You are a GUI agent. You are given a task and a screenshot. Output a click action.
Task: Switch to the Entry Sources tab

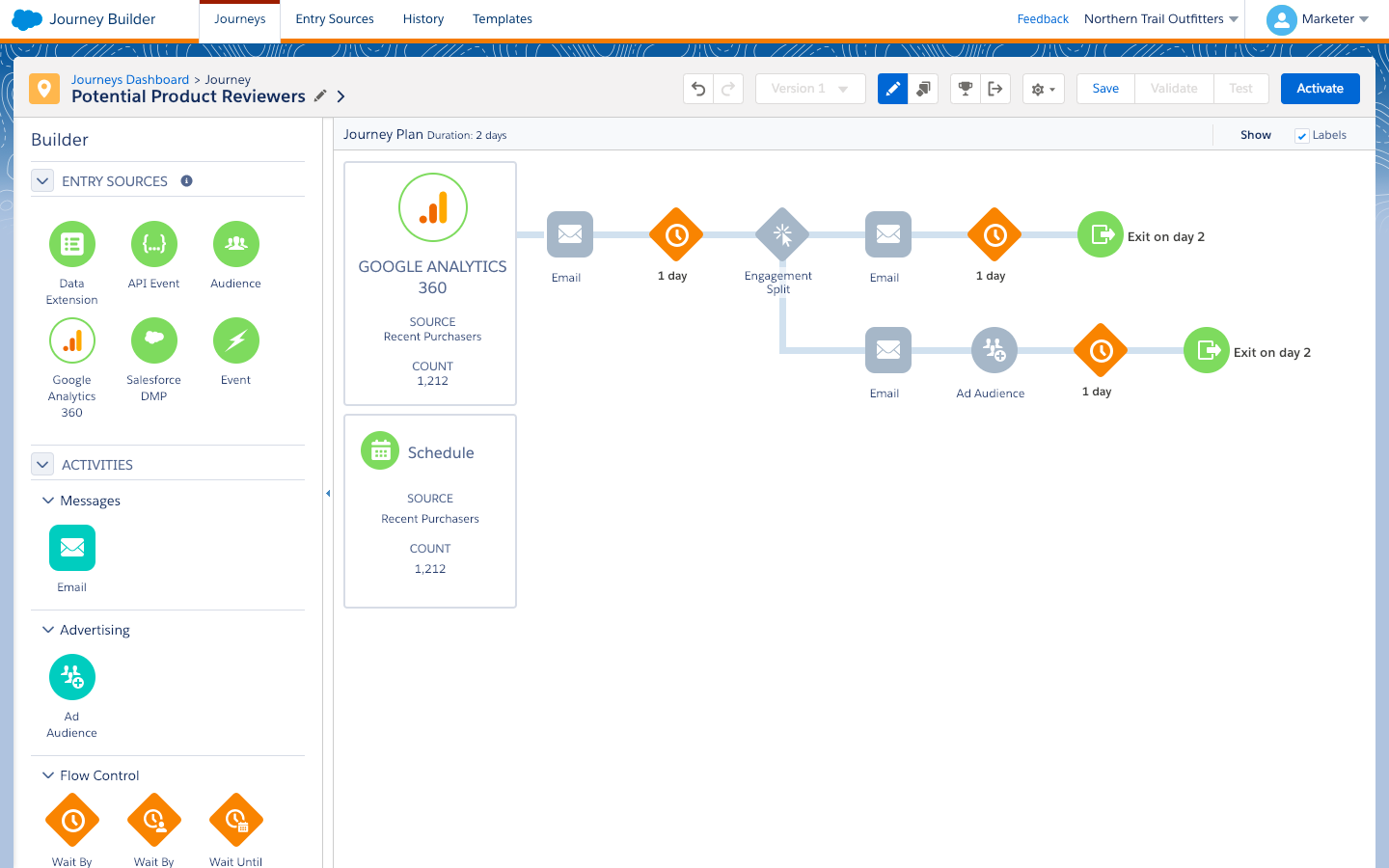click(x=335, y=18)
